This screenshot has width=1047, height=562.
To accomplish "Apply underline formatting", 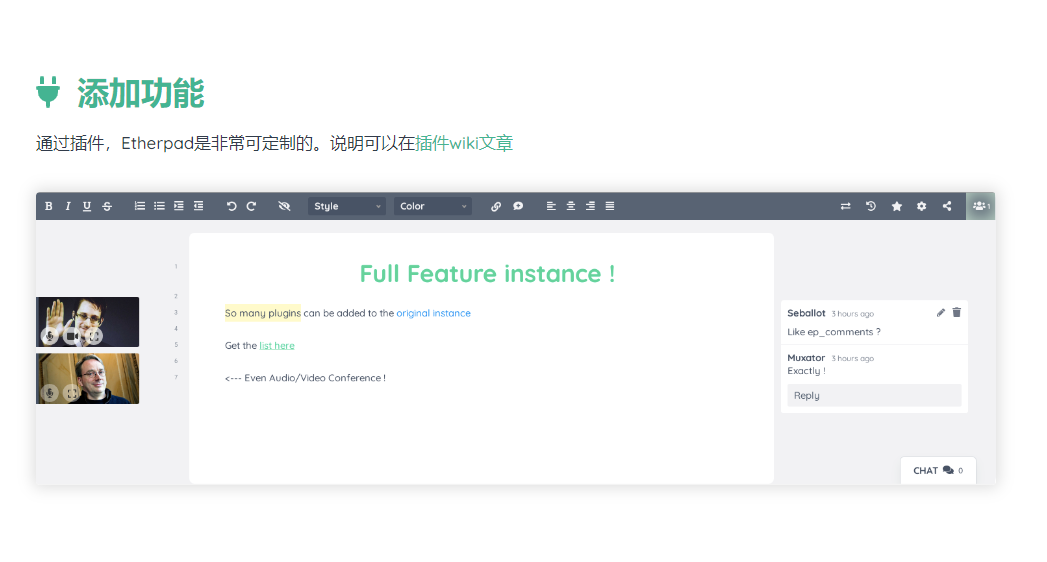I will click(87, 206).
